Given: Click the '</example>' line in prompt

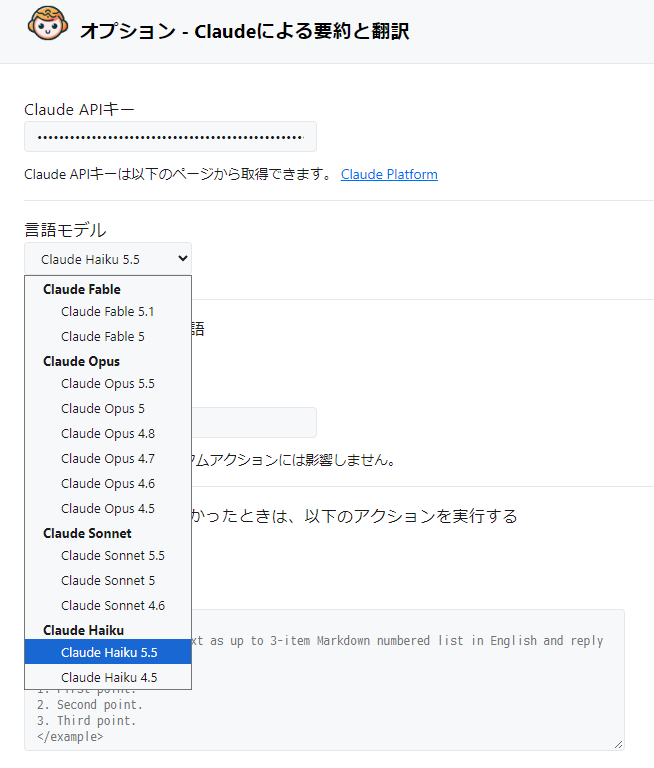Looking at the screenshot, I should pyautogui.click(x=70, y=737).
